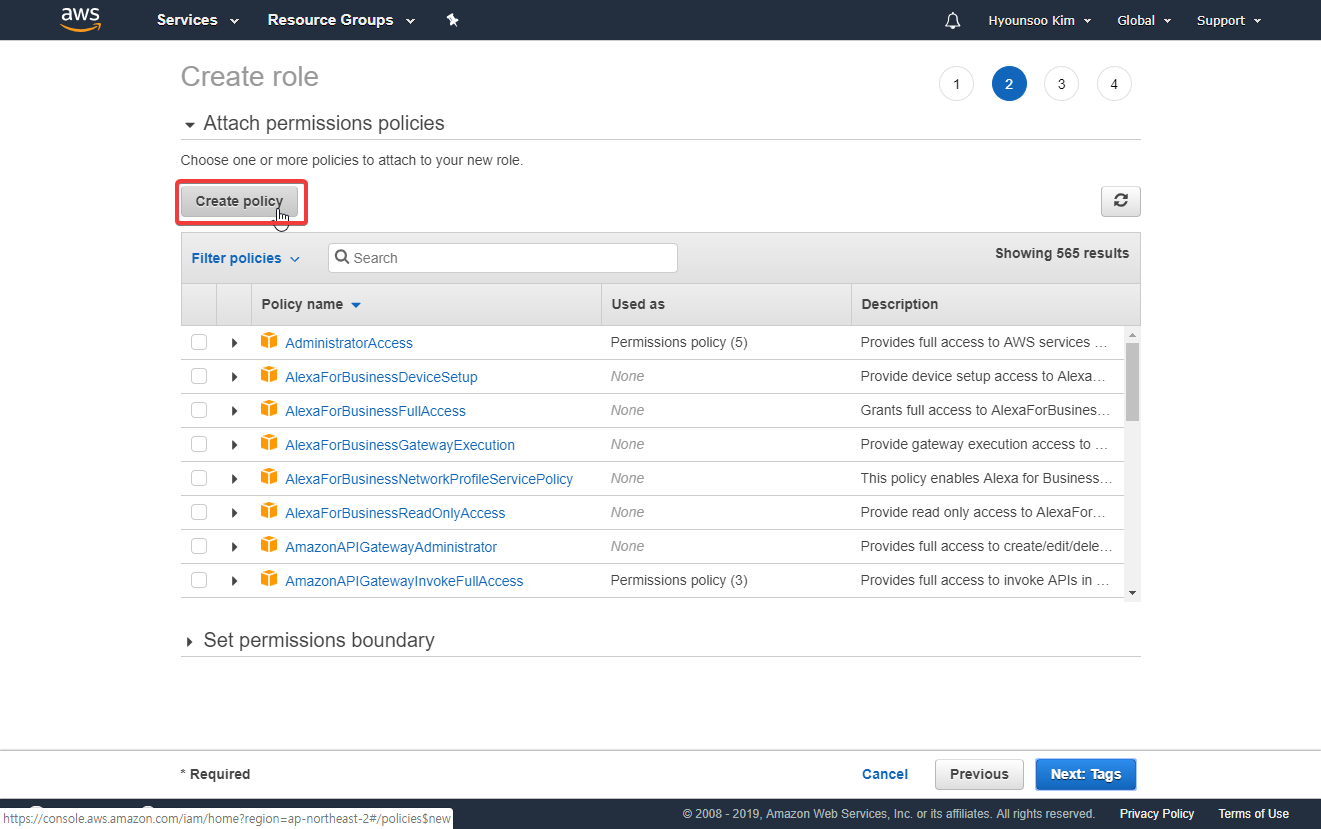Click the search magnifier icon
This screenshot has width=1321, height=829.
[x=342, y=257]
